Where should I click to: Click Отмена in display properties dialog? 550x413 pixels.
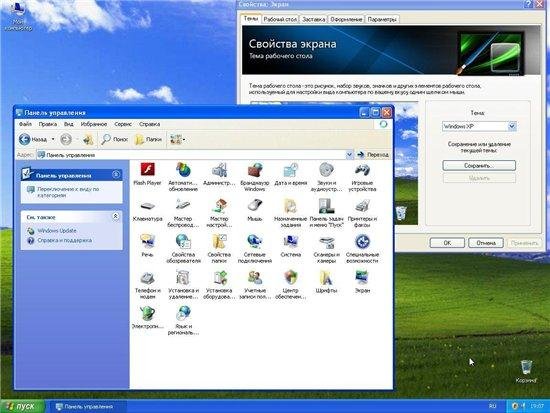point(486,243)
